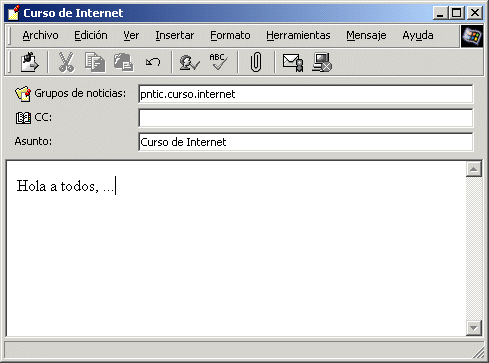This screenshot has height=363, width=489.
Task: Click the Asunto field containing Curso de Internet
Action: tap(306, 142)
